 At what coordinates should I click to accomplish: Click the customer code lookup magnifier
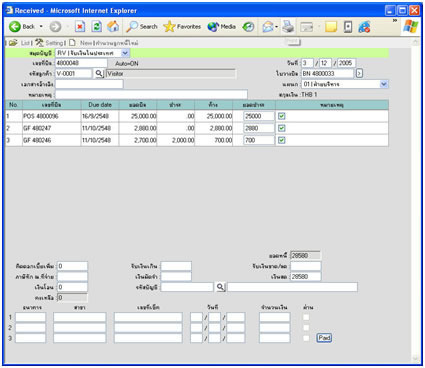click(x=99, y=73)
